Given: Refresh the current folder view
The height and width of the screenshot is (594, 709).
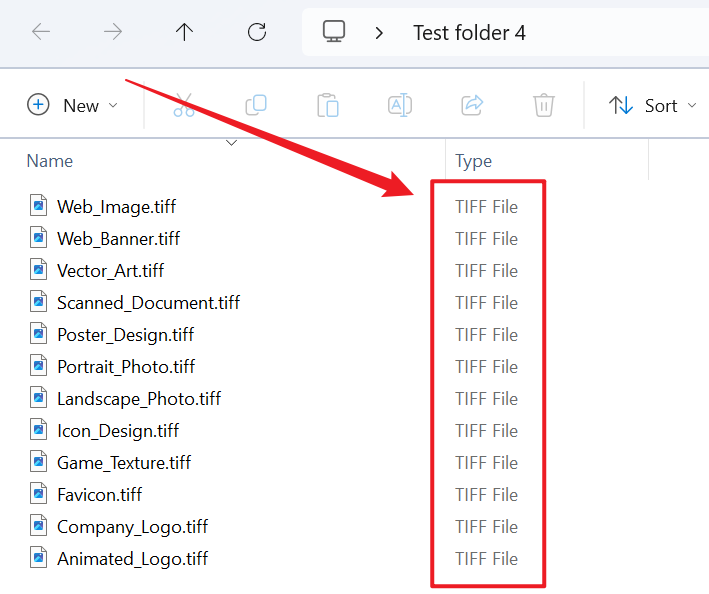Looking at the screenshot, I should pyautogui.click(x=257, y=32).
